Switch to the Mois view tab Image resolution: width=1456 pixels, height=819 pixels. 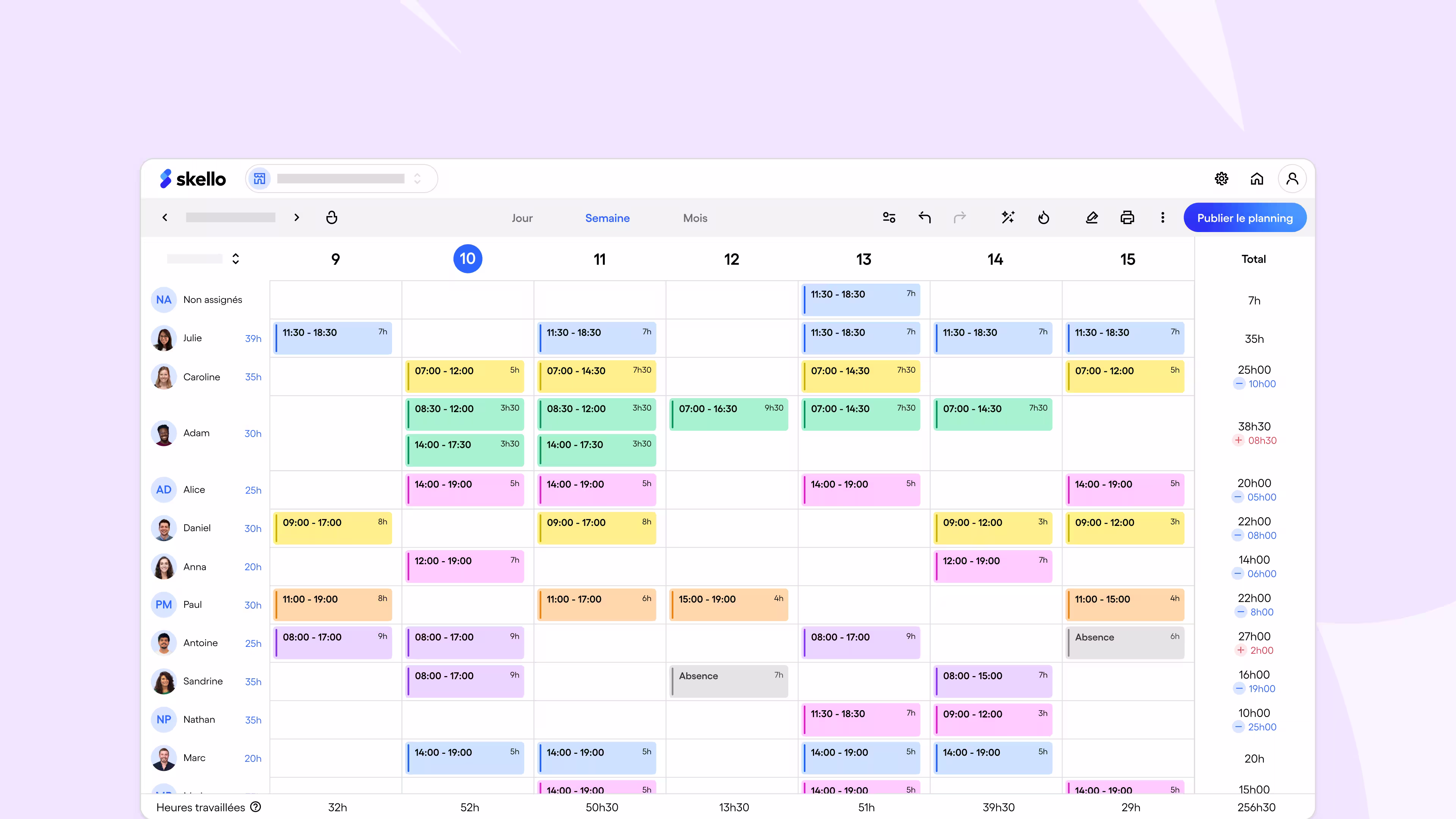695,218
